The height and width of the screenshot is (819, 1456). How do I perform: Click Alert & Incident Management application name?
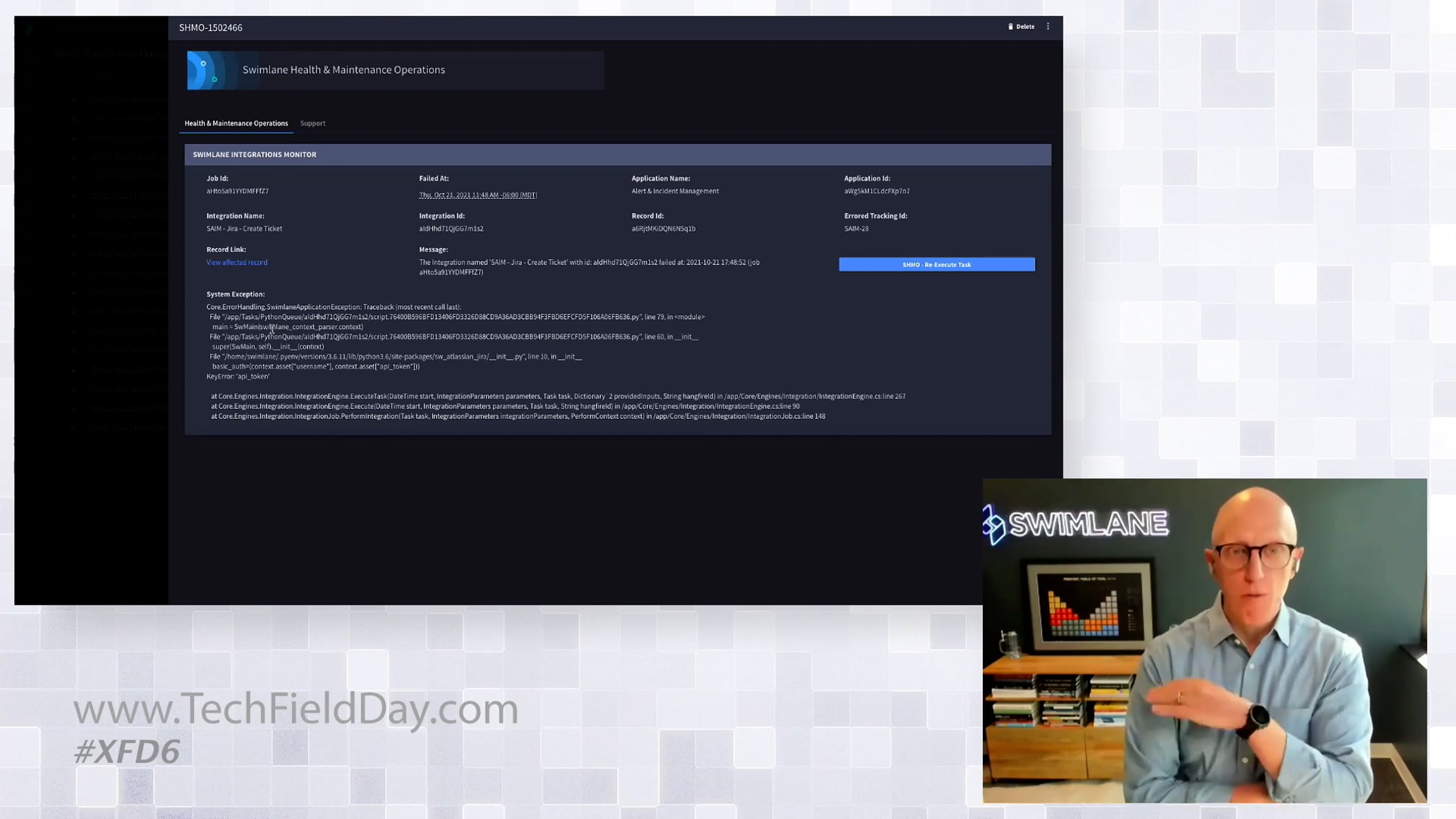pos(675,191)
